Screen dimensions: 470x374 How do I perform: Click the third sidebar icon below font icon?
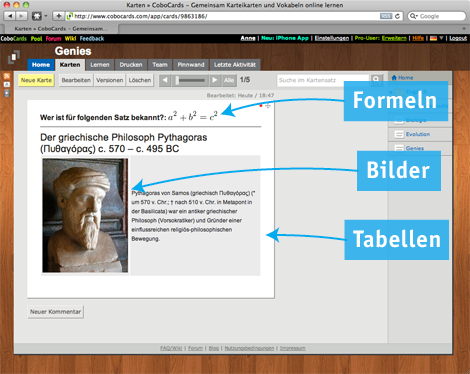7,93
